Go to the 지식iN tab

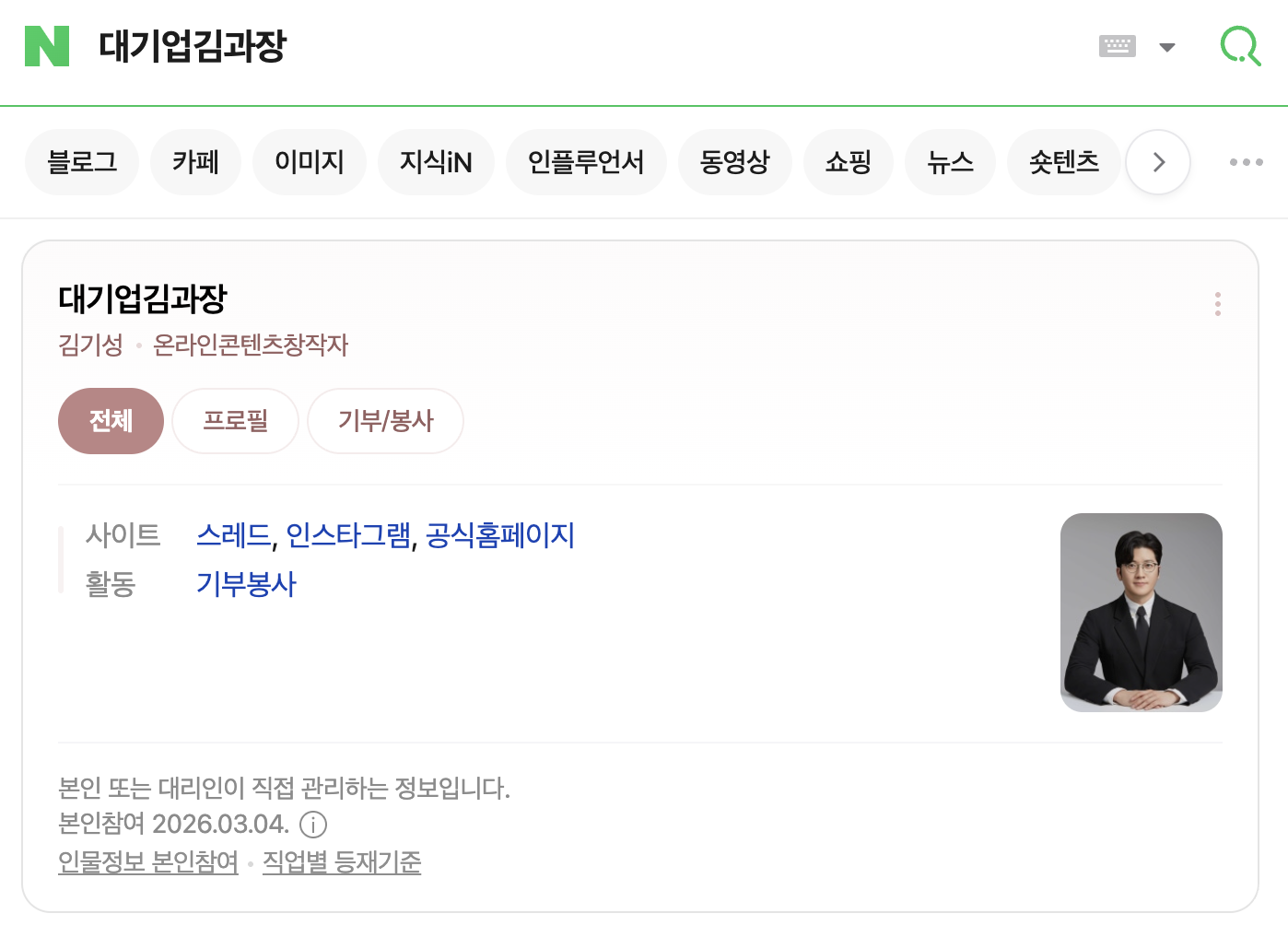[436, 162]
